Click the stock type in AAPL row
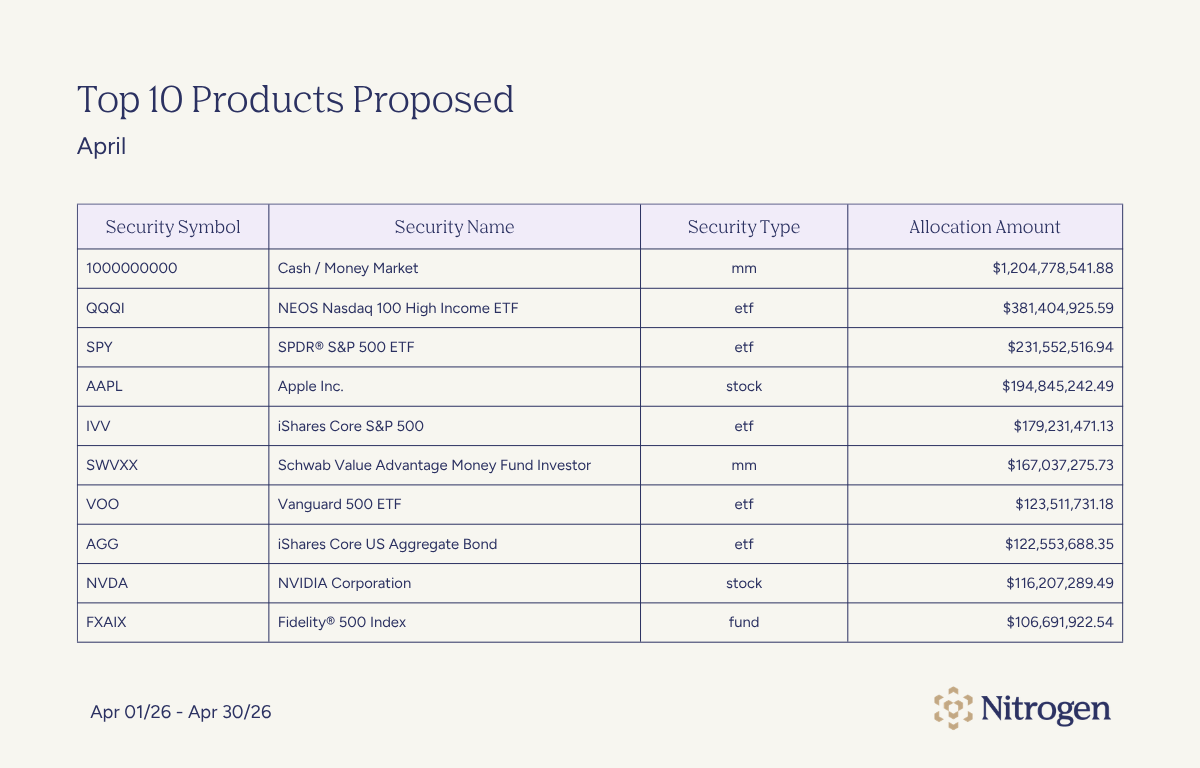Viewport: 1200px width, 768px height. coord(744,386)
